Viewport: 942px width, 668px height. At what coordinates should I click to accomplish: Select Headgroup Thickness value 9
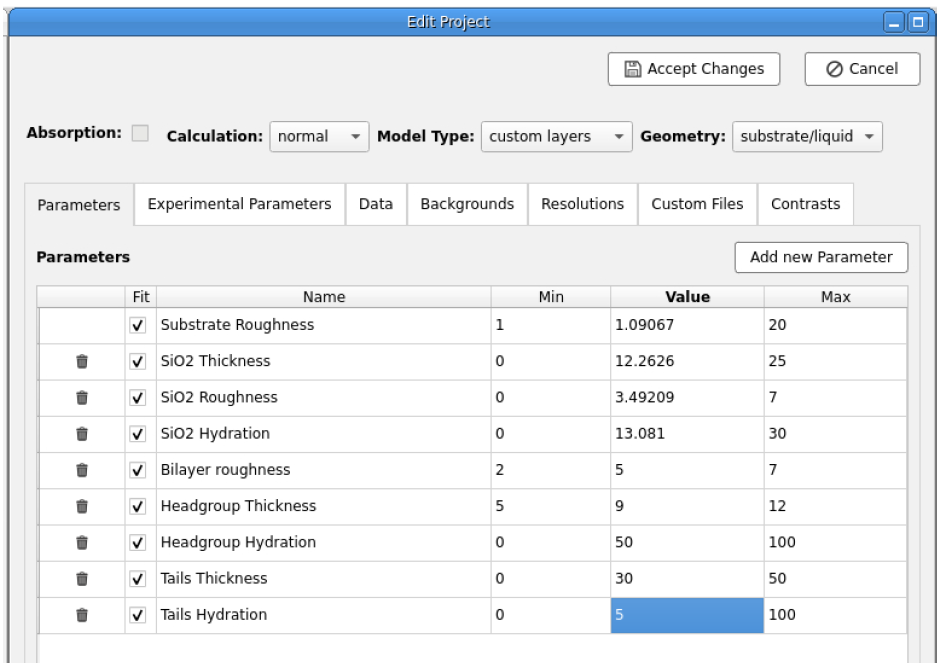[x=687, y=506]
